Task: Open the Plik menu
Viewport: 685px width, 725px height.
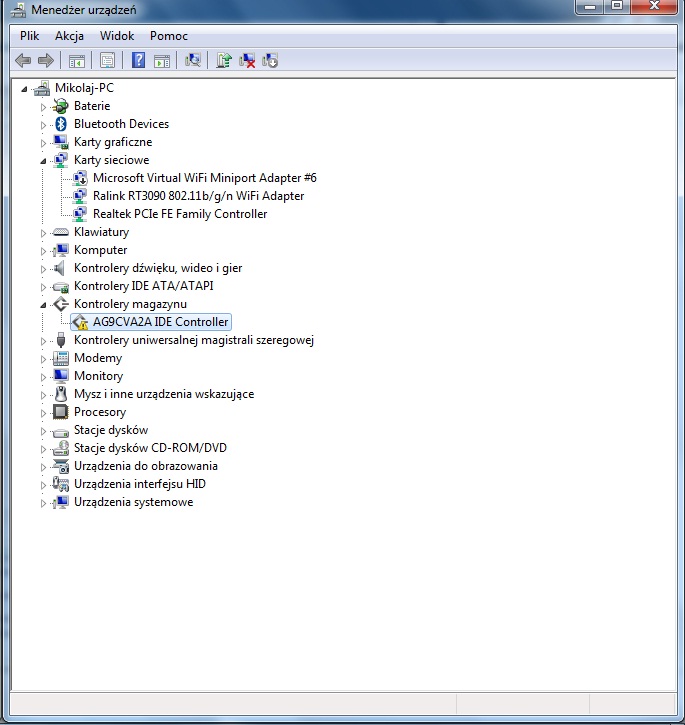Action: pos(30,36)
